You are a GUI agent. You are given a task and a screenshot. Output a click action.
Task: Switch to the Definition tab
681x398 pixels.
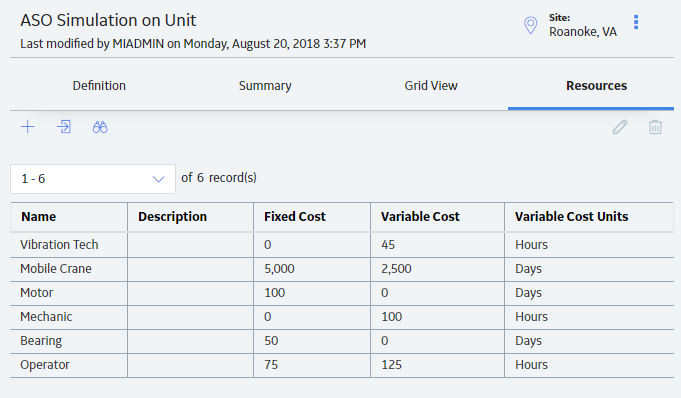pyautogui.click(x=99, y=86)
